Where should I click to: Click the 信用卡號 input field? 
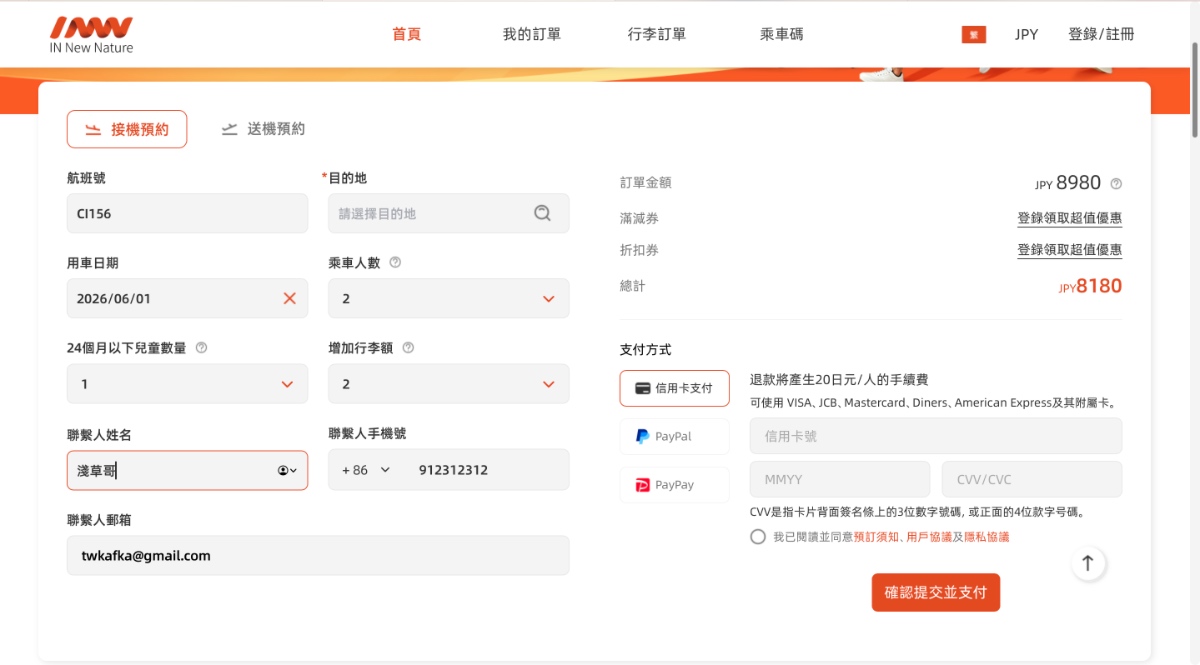coord(936,436)
